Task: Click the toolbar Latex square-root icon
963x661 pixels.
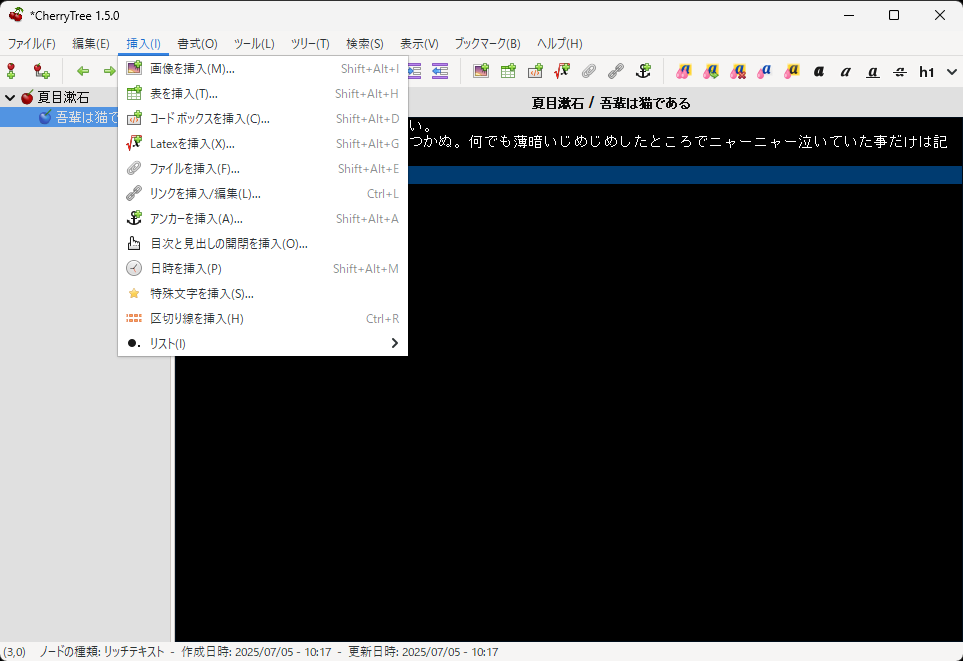Action: click(562, 71)
